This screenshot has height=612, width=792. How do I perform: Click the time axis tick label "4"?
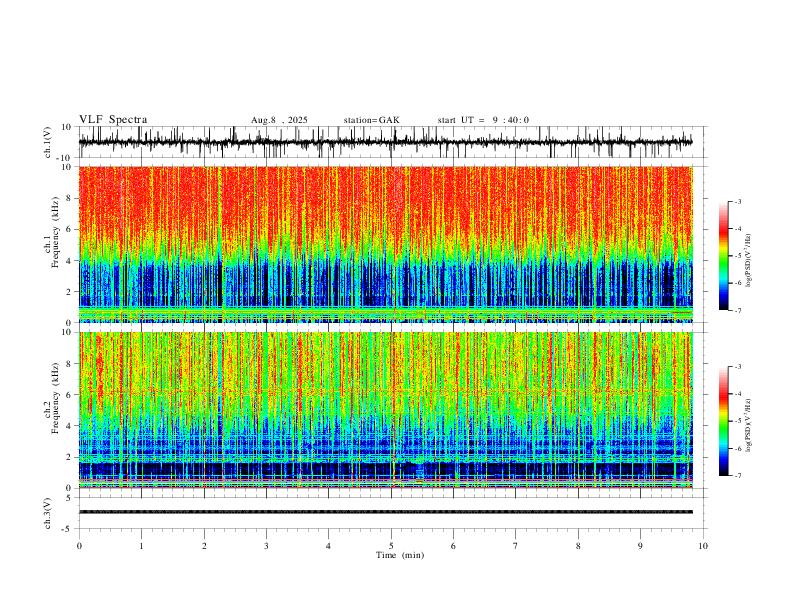[x=328, y=546]
